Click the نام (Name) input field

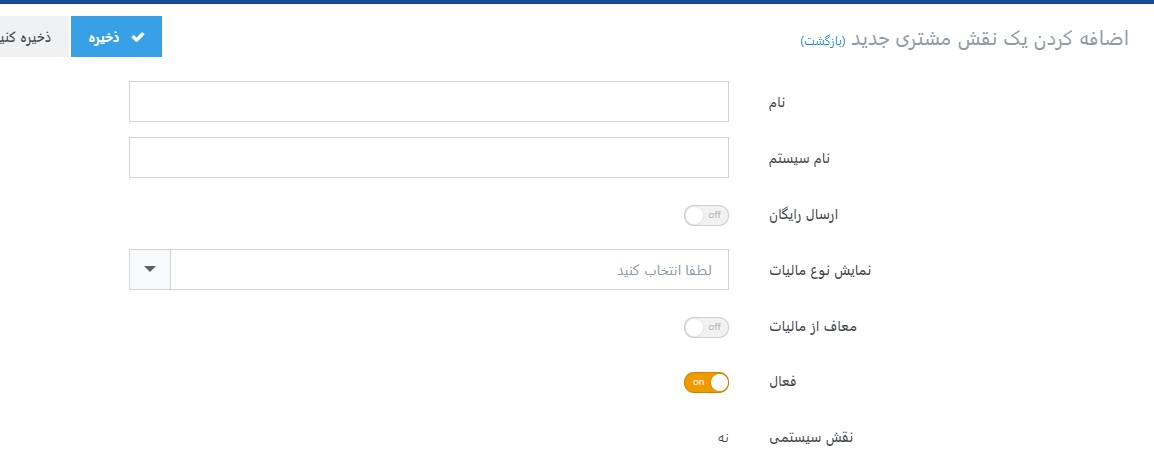pos(428,102)
